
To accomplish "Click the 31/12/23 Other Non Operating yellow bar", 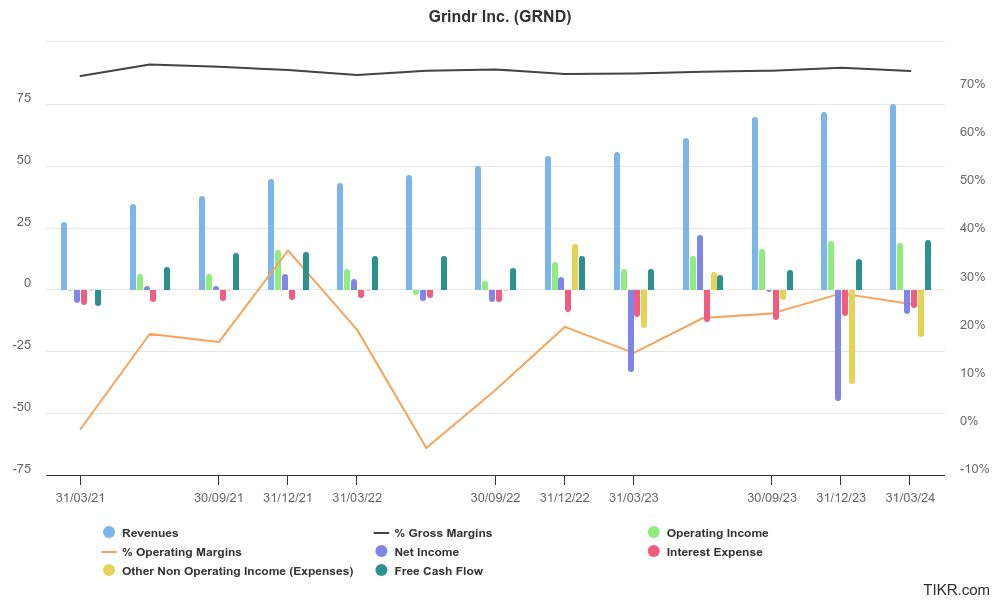I will pos(852,337).
